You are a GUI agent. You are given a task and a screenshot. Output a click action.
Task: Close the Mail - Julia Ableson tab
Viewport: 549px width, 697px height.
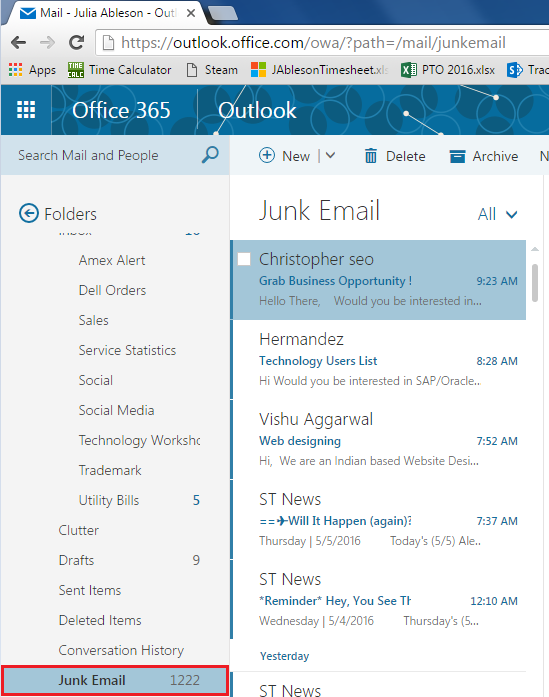coord(191,13)
